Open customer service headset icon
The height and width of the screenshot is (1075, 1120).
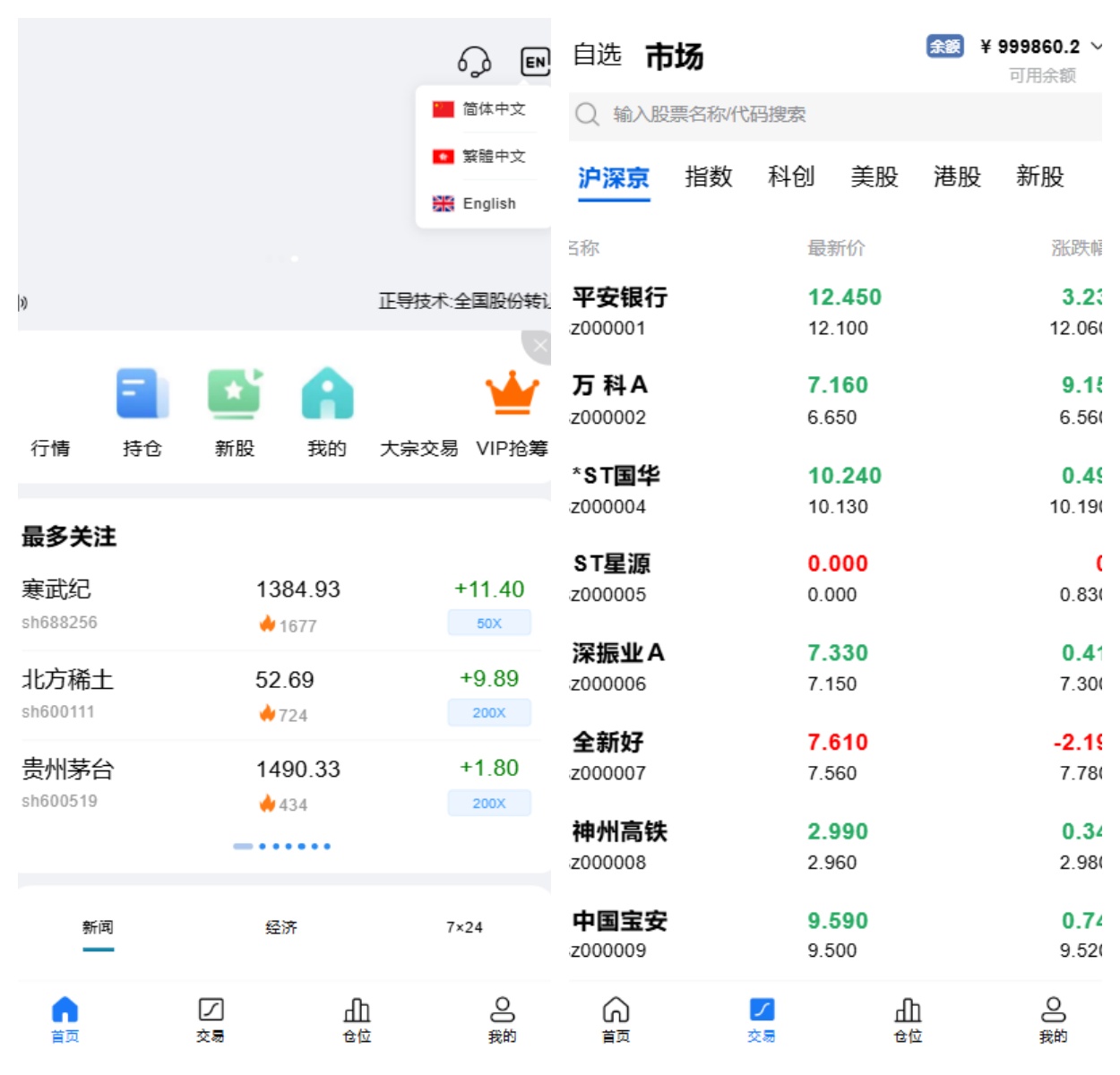474,62
